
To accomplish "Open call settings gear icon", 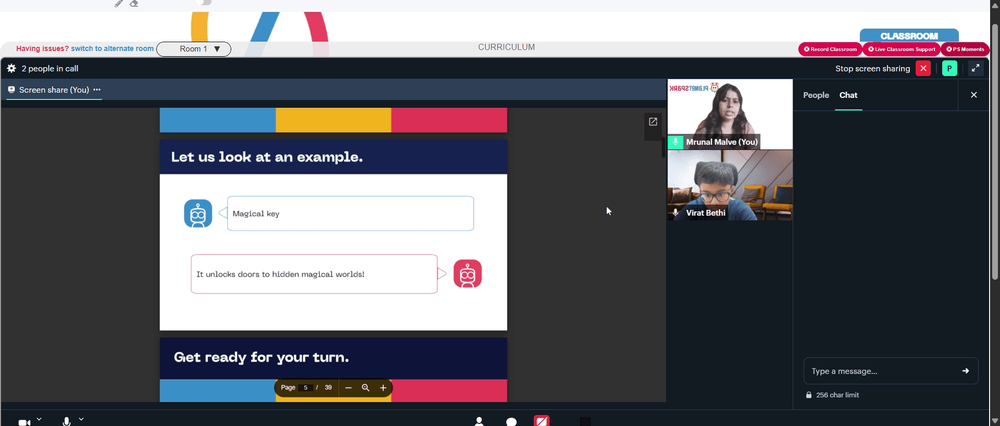I will 11,68.
